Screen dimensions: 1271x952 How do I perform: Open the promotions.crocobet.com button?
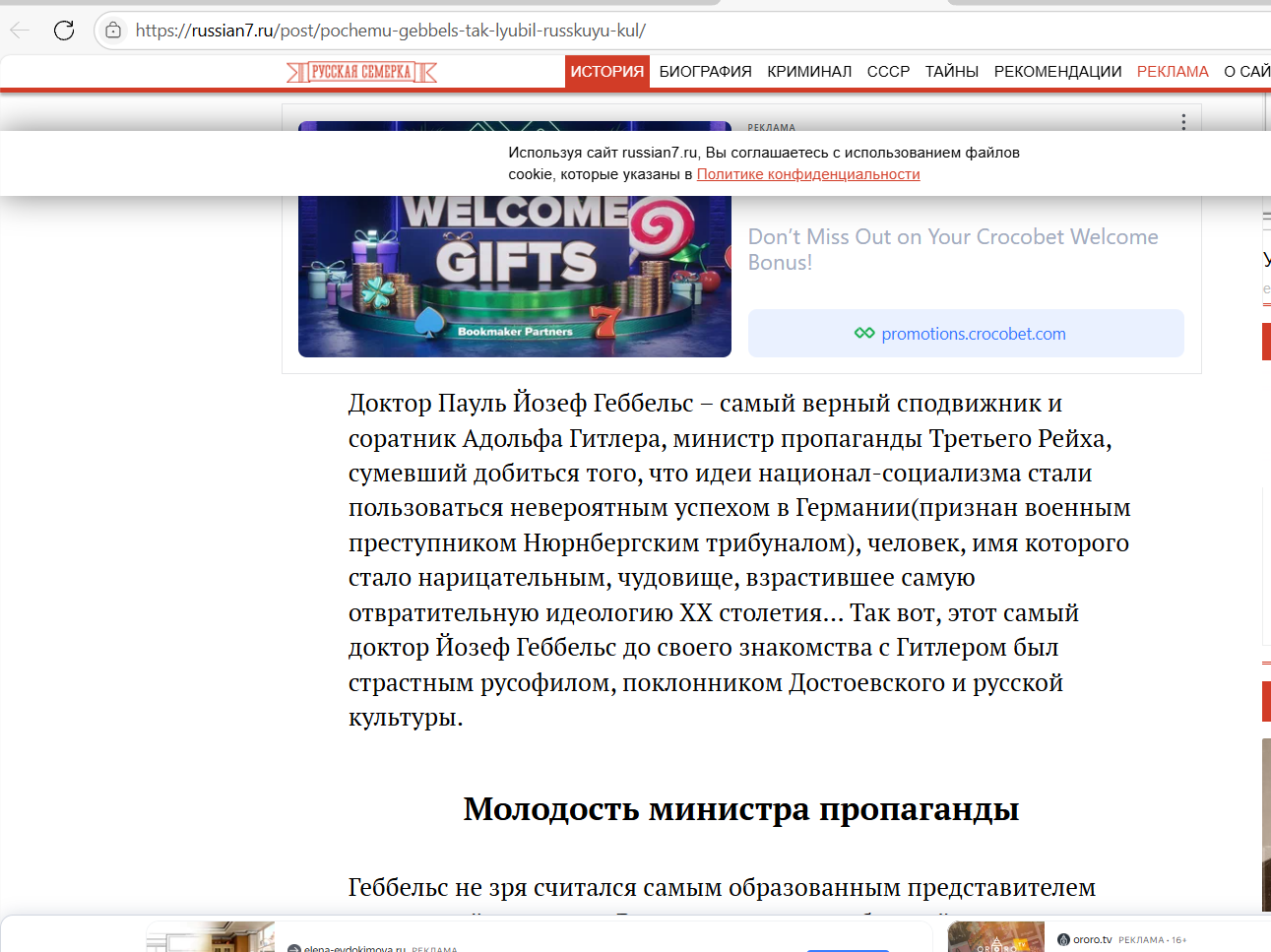pyautogui.click(x=966, y=334)
